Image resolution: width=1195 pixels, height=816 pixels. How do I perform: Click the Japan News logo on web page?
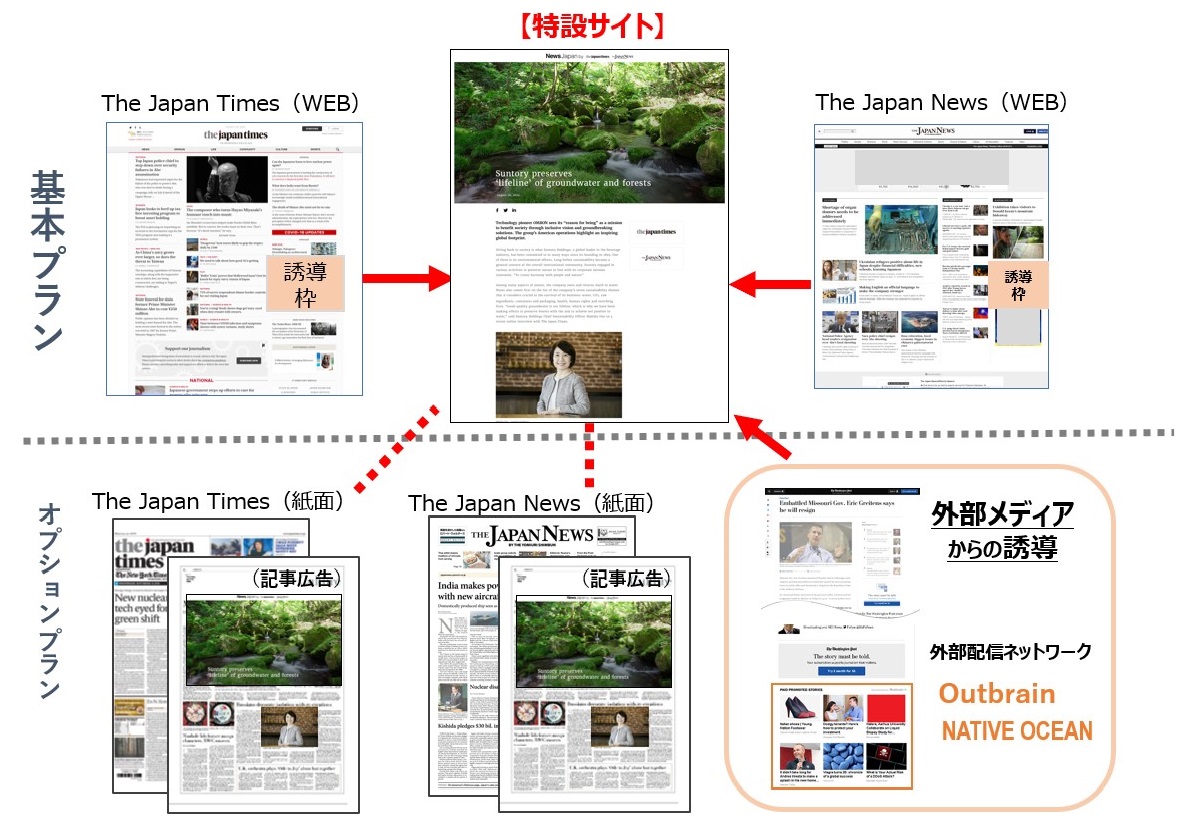coord(933,131)
